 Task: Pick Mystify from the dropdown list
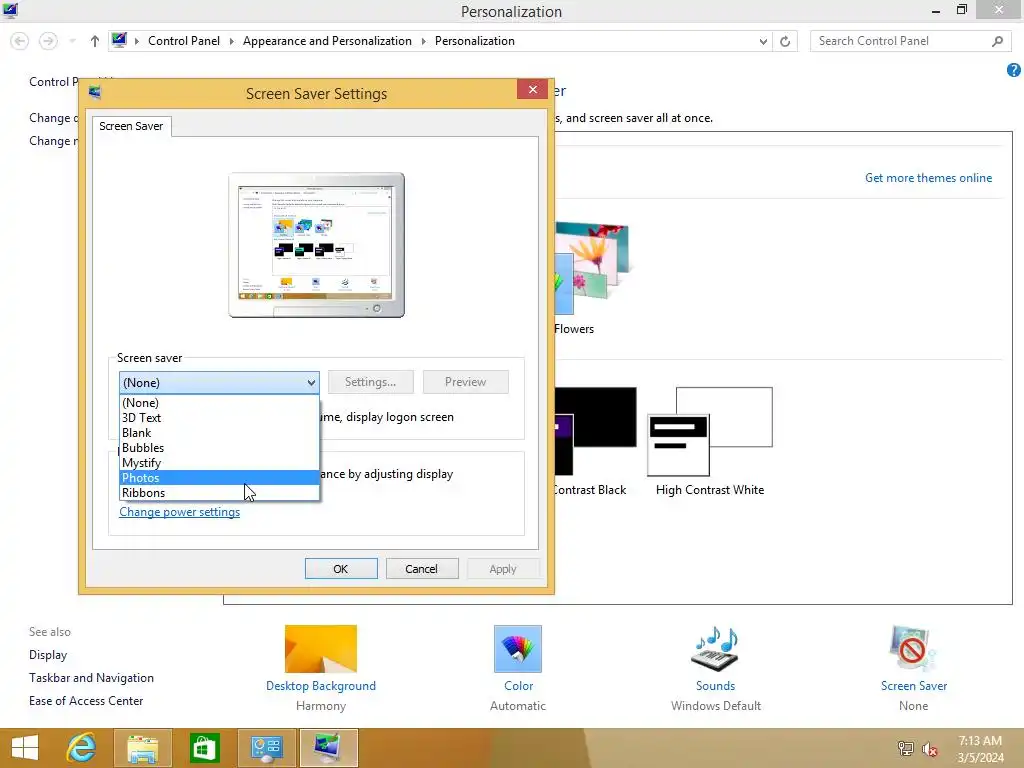(x=219, y=463)
